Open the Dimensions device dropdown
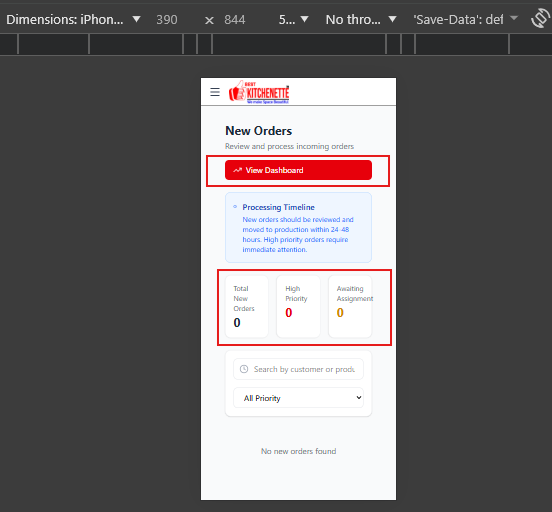 click(x=73, y=20)
